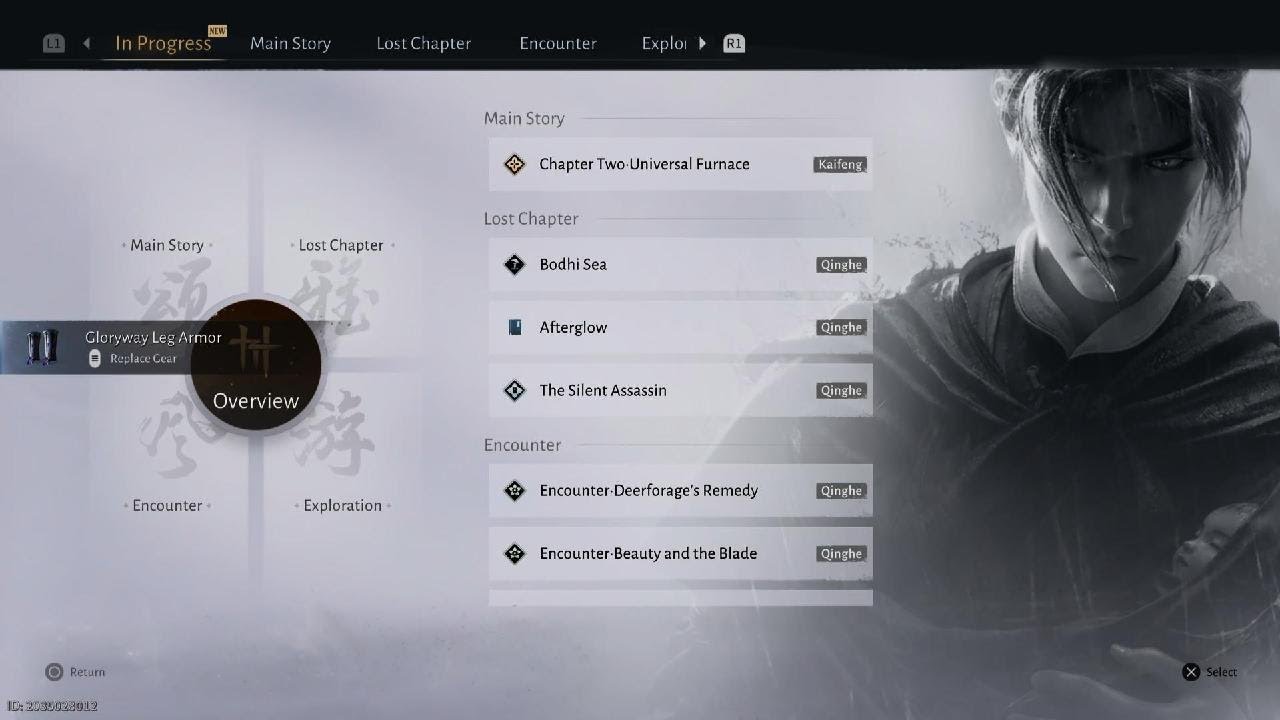Click the R1 shoulder button icon
This screenshot has height=720, width=1280.
(x=734, y=43)
